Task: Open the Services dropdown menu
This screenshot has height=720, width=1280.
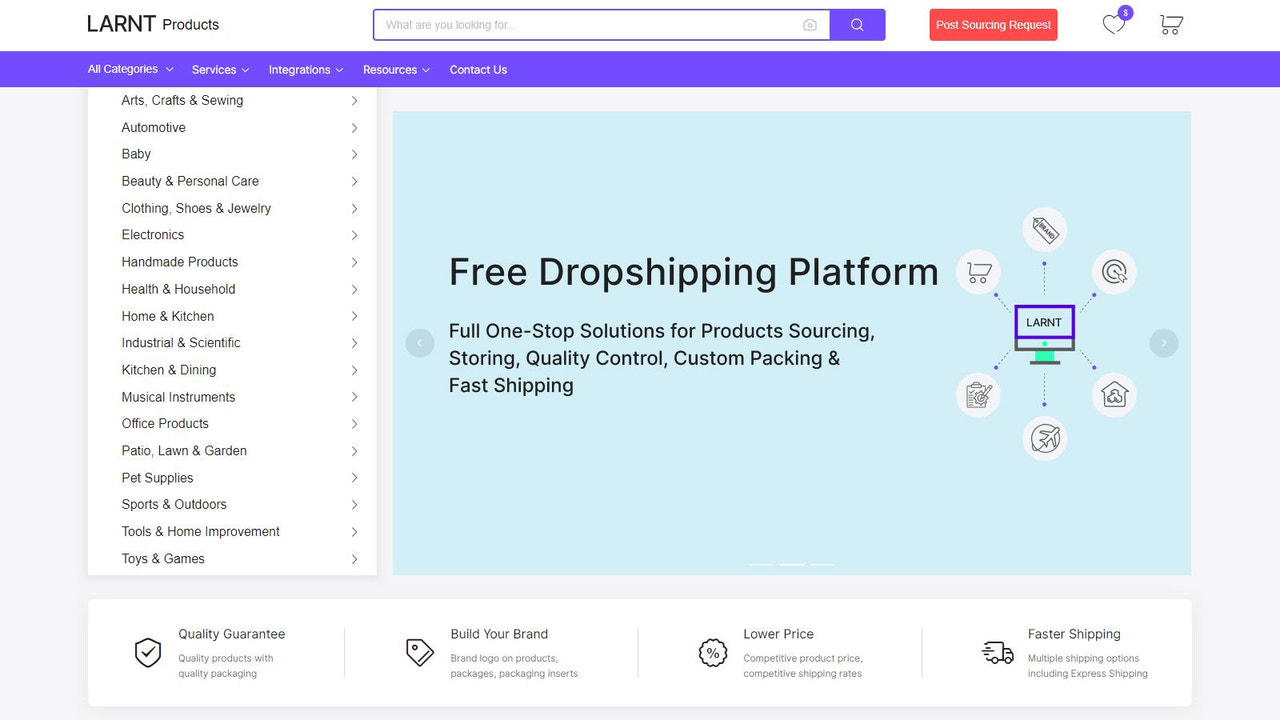Action: (x=219, y=69)
